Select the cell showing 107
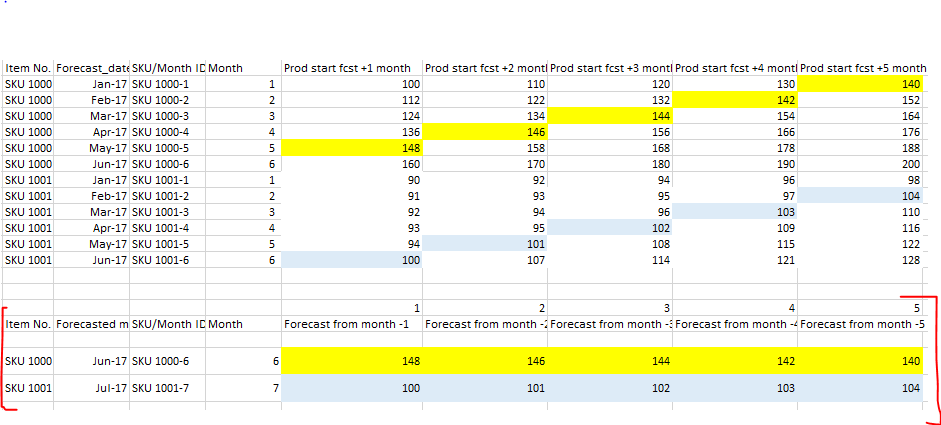 click(x=485, y=260)
